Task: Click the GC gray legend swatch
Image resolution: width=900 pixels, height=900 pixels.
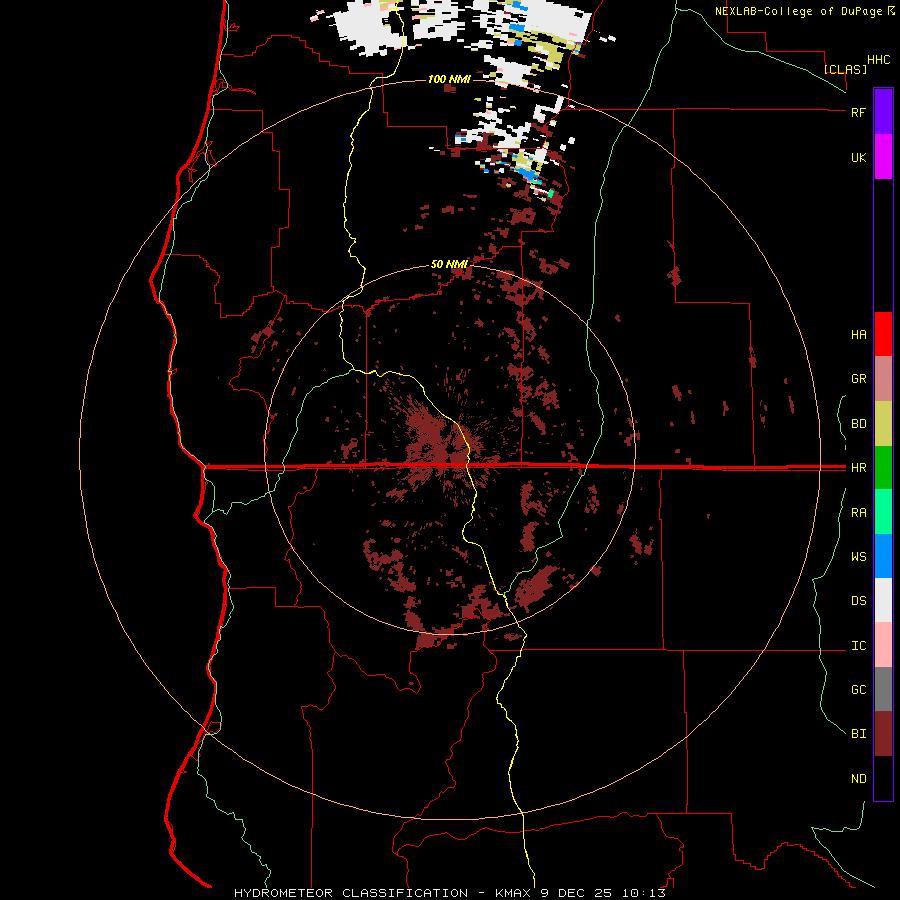Action: [883, 689]
